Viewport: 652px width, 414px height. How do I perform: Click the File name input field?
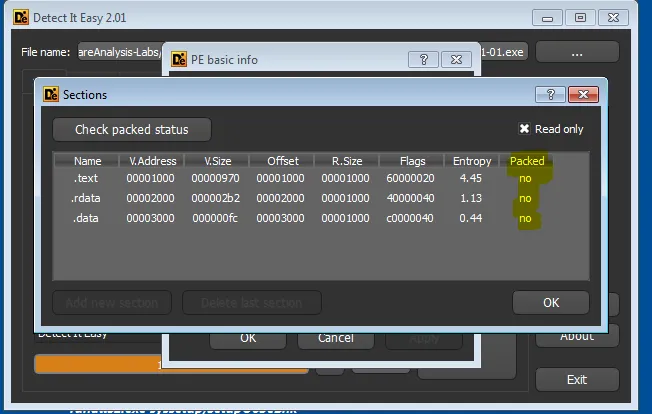120,52
